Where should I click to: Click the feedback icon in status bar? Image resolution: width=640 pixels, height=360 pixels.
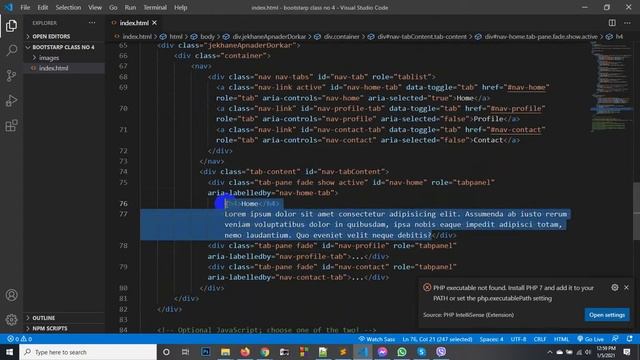coord(615,339)
